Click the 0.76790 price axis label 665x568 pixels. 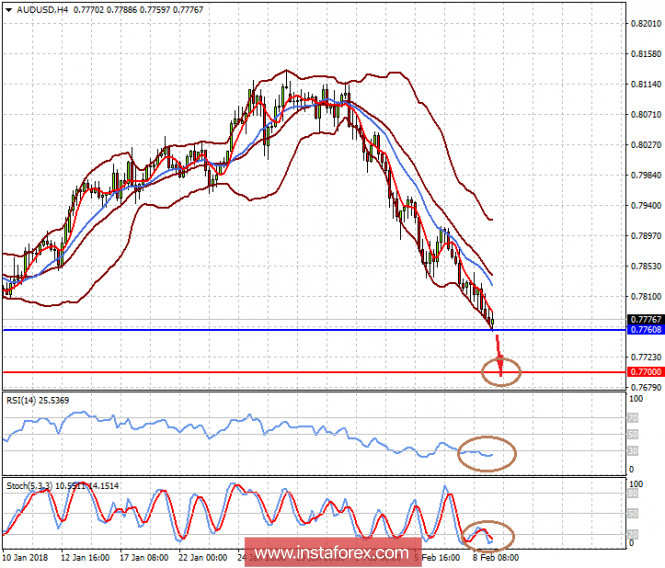[x=643, y=387]
